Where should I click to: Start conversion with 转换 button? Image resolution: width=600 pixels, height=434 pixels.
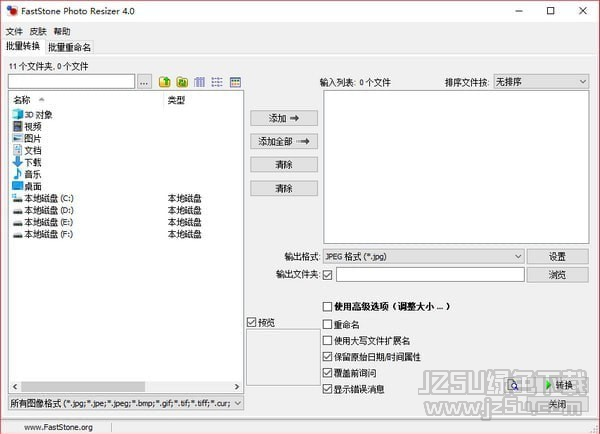[560, 385]
